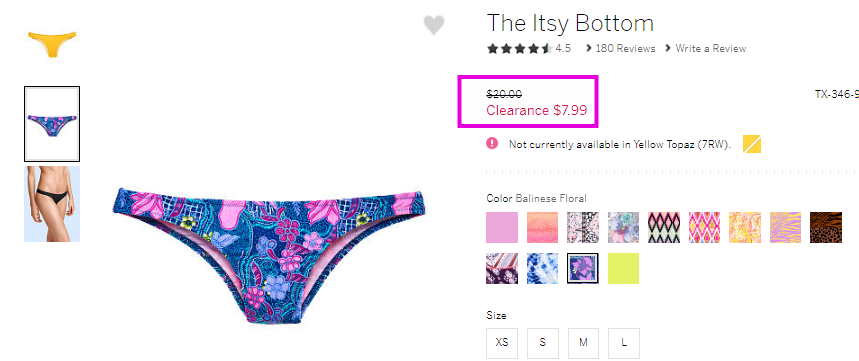
Task: Choose size M
Action: tap(583, 343)
